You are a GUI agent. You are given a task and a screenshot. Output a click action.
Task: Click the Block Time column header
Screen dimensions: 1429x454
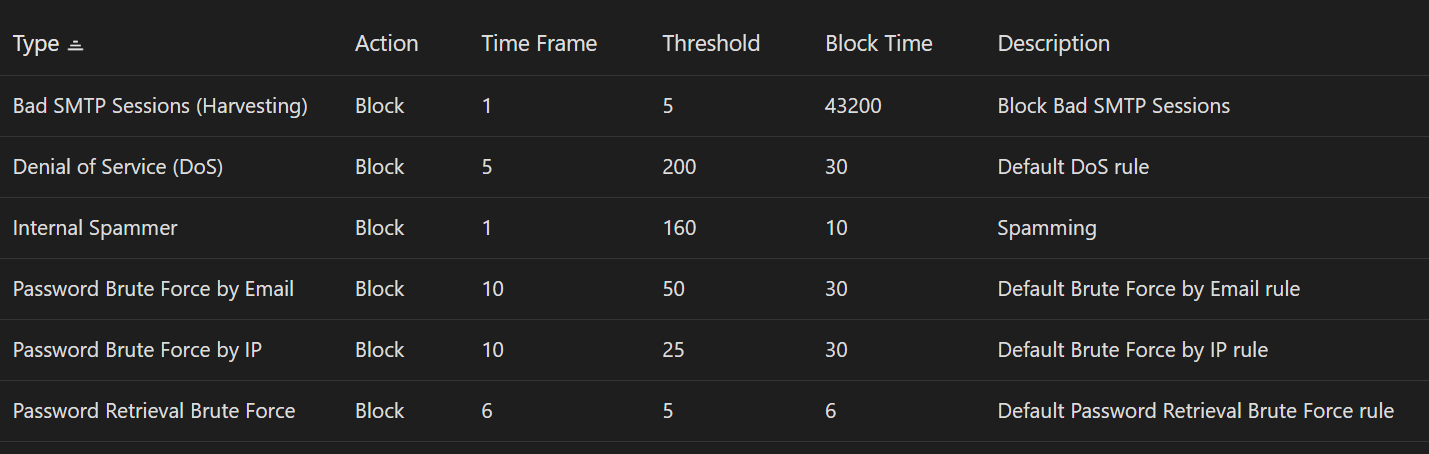[x=878, y=44]
